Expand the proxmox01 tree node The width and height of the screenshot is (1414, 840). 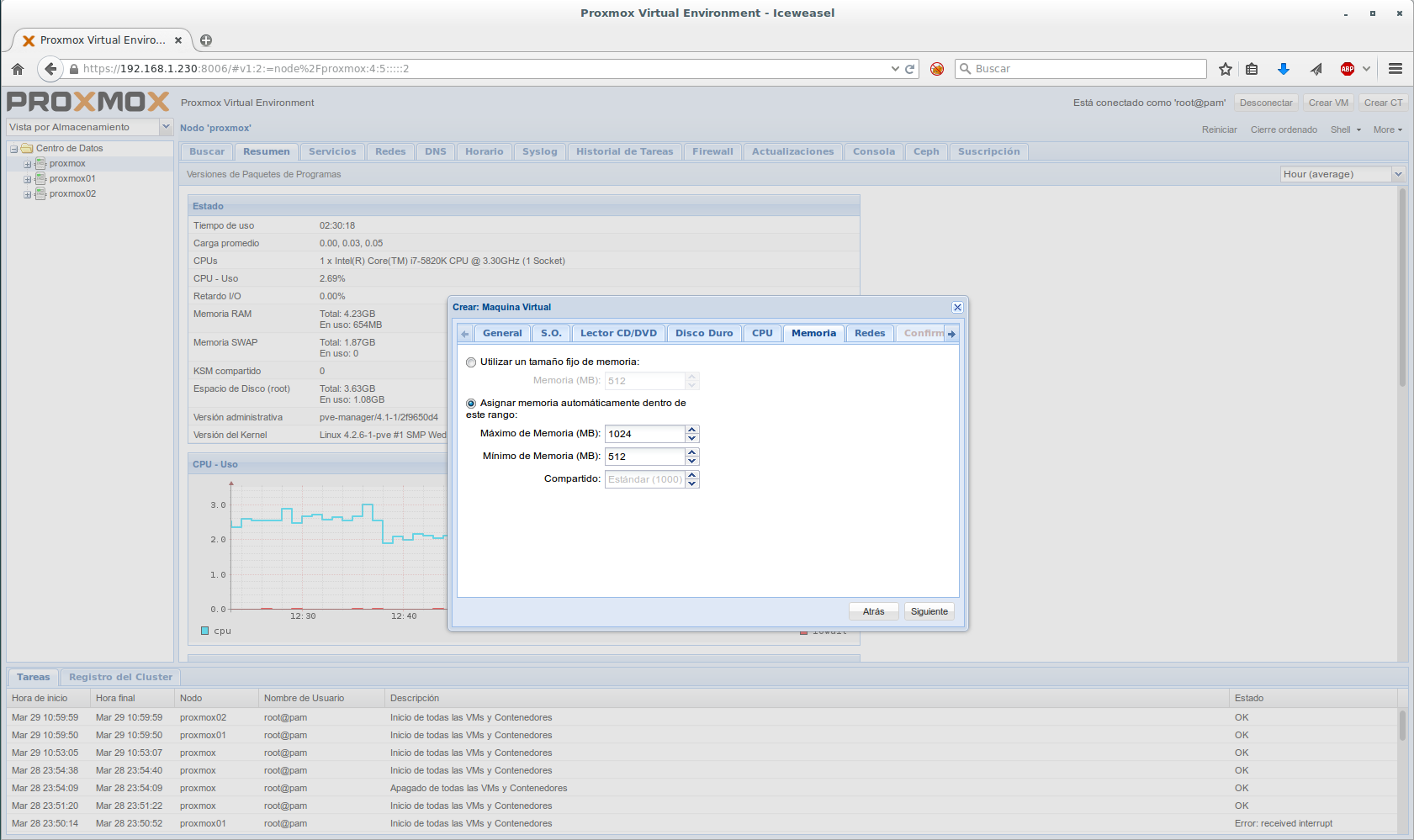[27, 179]
